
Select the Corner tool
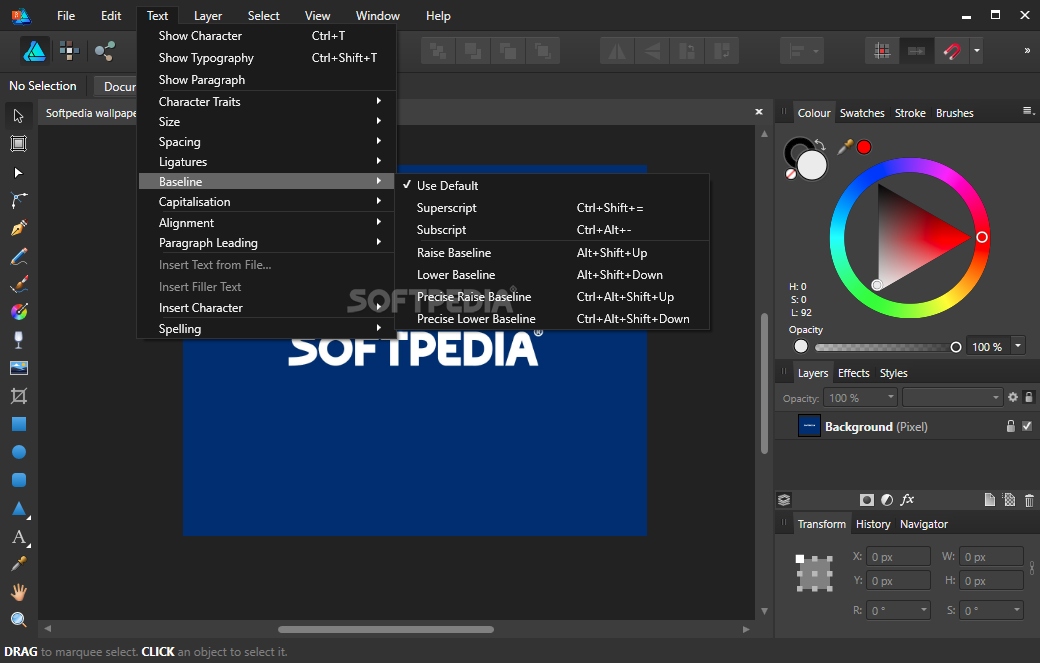[x=19, y=200]
